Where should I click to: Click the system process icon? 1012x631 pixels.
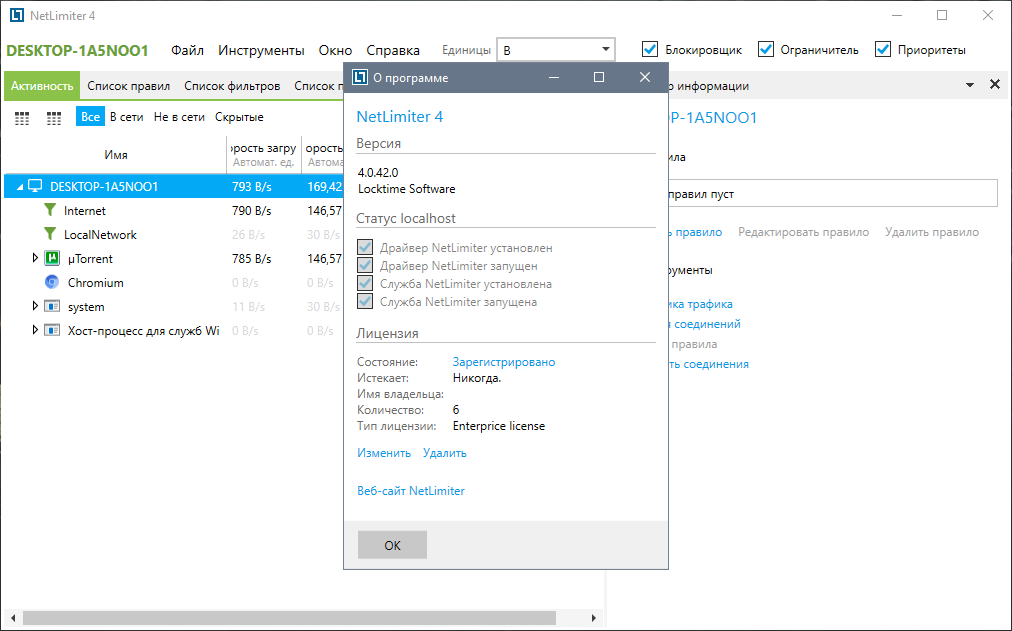pyautogui.click(x=53, y=307)
